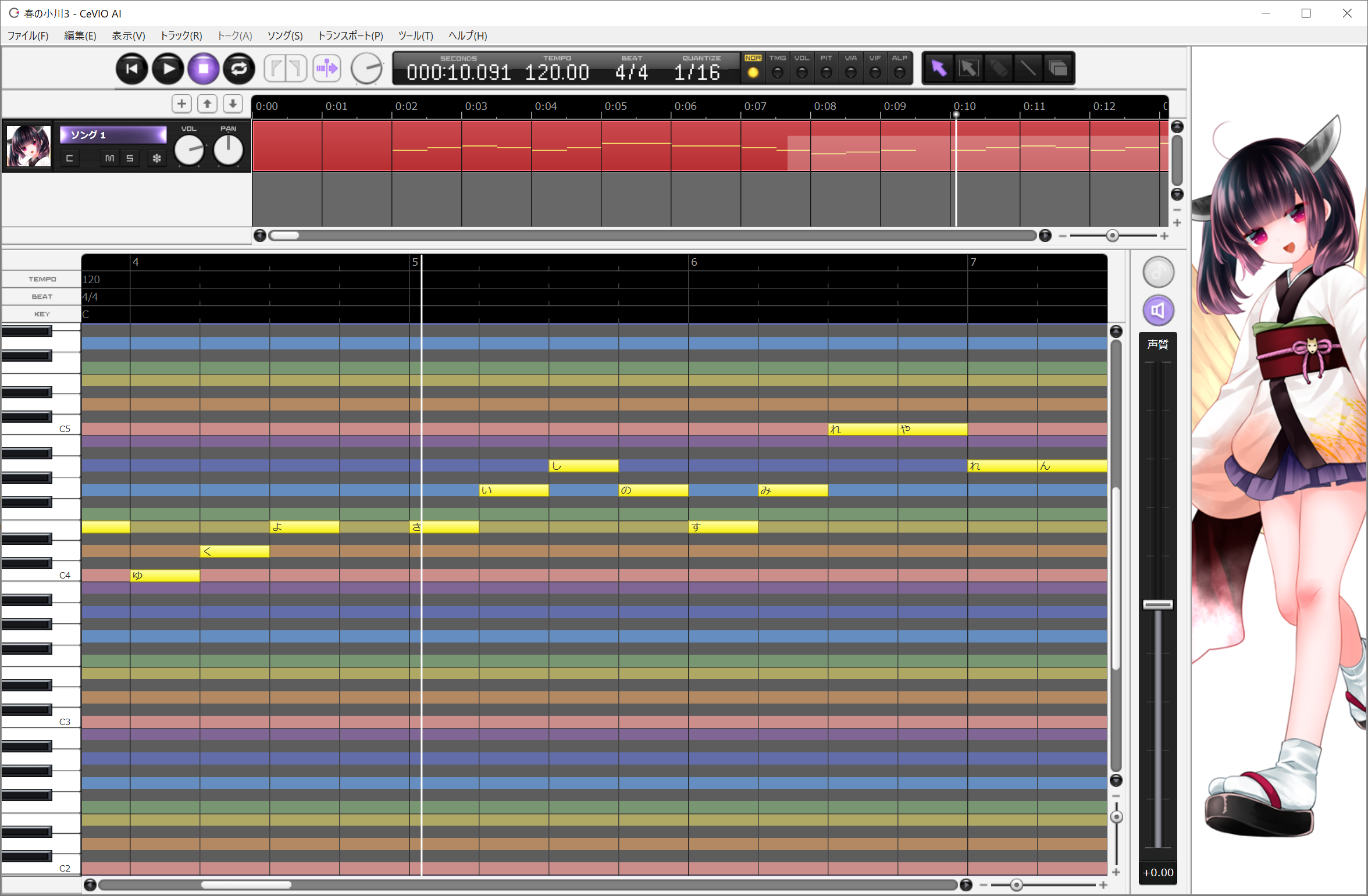Open the ツール(T) menu
Screen dimensions: 1368x896
(x=415, y=35)
